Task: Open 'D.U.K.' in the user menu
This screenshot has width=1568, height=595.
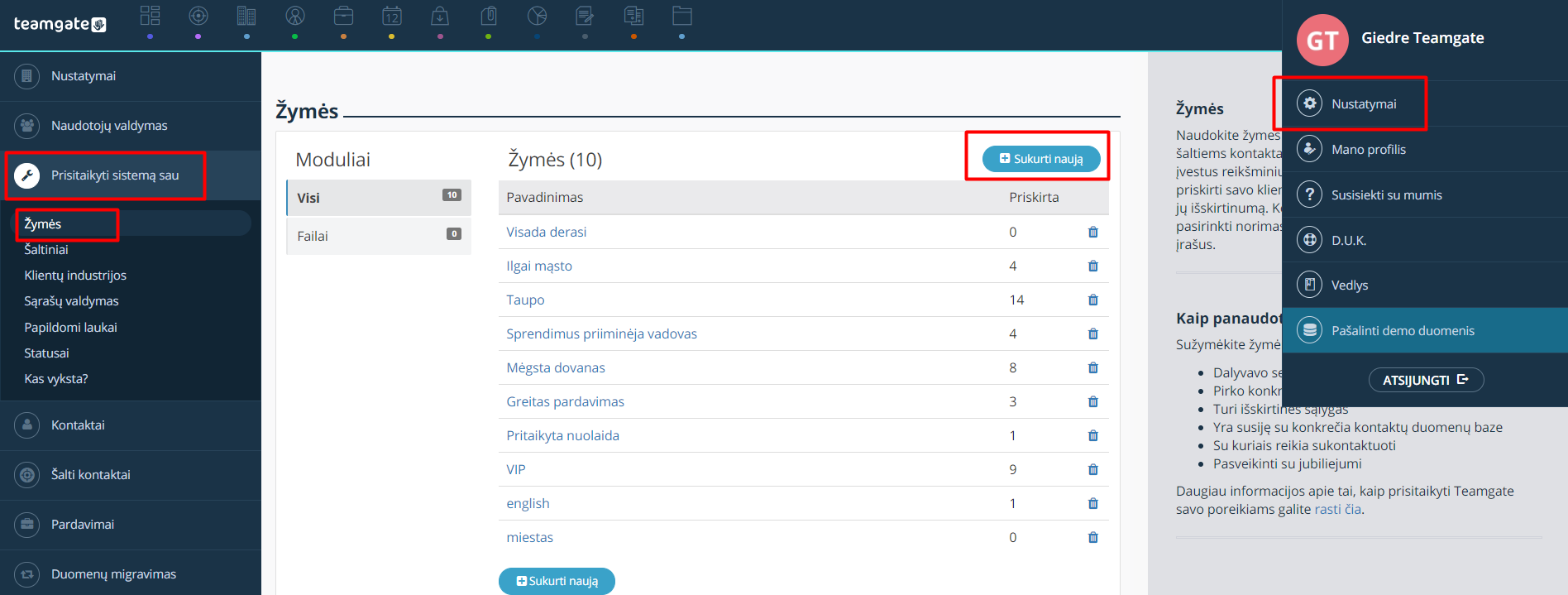Action: point(1425,241)
